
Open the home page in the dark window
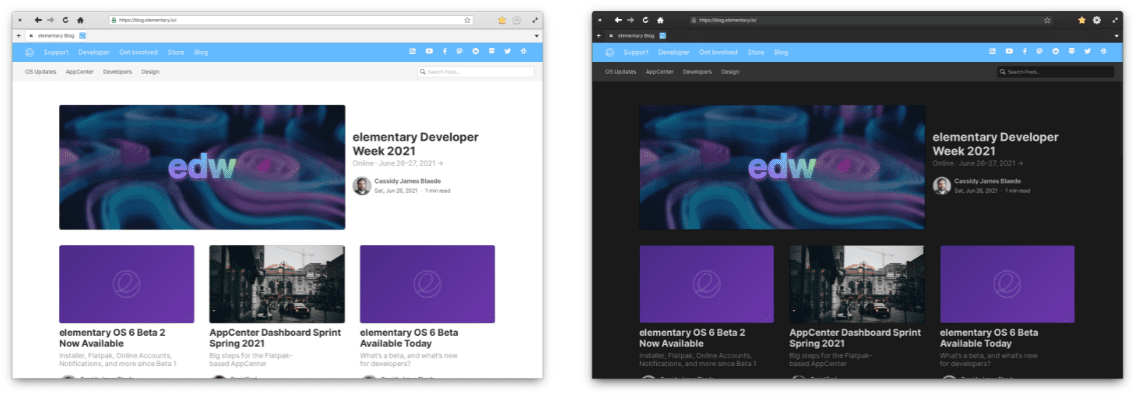pos(660,20)
